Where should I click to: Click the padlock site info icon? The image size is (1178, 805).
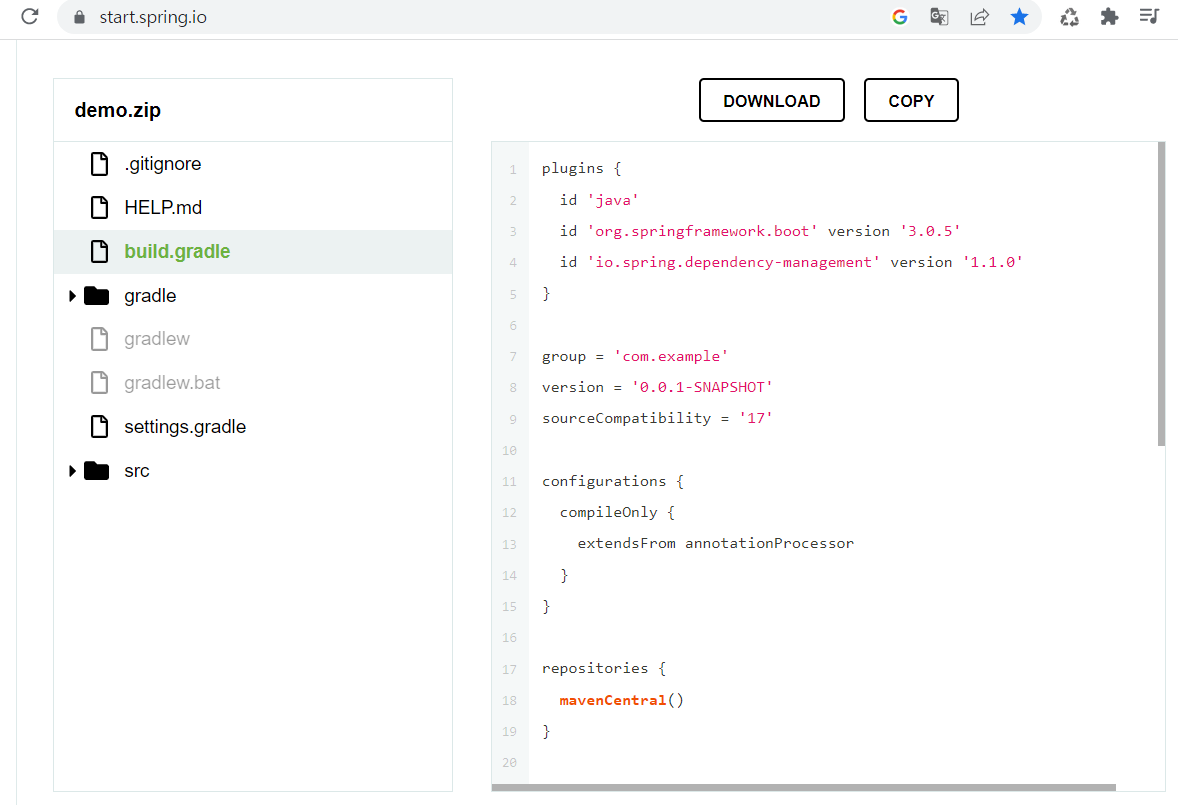point(79,17)
